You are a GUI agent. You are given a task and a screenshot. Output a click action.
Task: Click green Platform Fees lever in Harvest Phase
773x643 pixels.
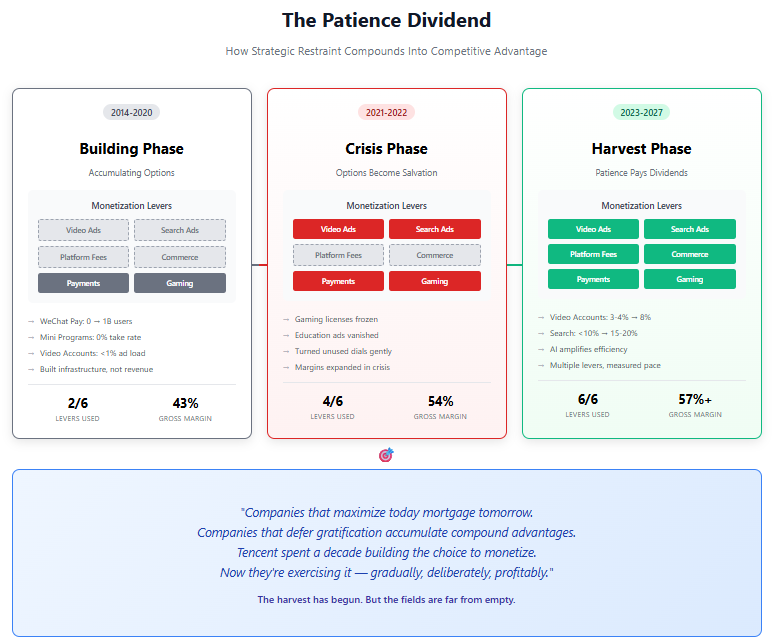click(593, 254)
